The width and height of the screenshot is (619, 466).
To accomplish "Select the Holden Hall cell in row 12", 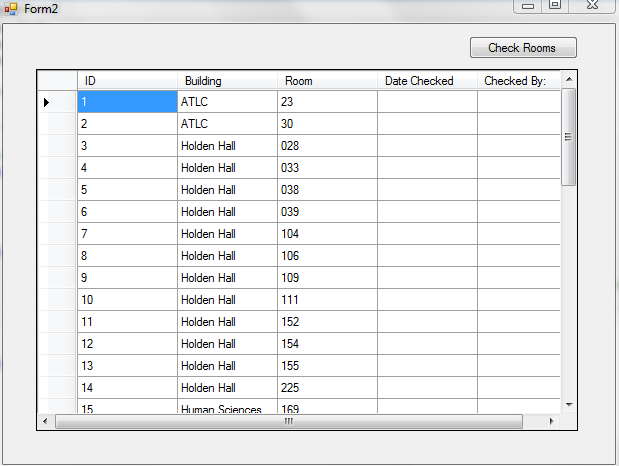I will tap(227, 344).
